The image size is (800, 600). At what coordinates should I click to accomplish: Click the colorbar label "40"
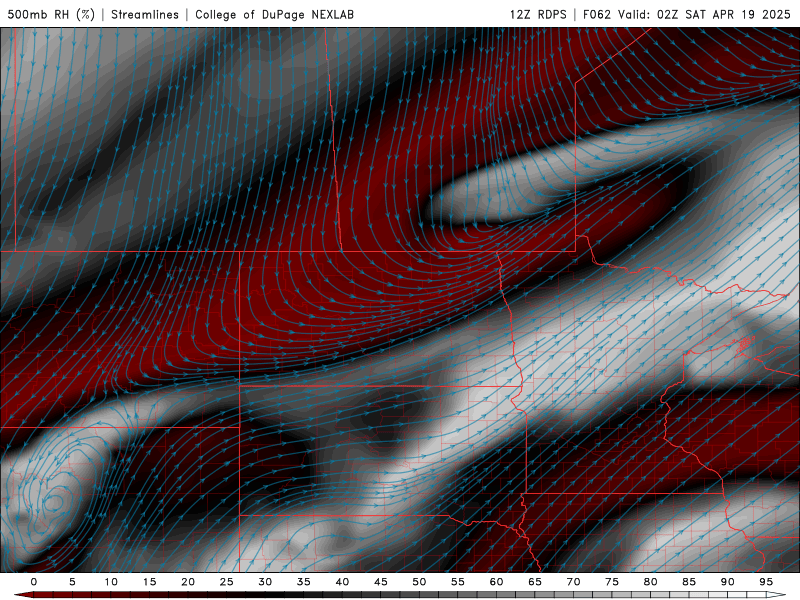click(x=342, y=582)
